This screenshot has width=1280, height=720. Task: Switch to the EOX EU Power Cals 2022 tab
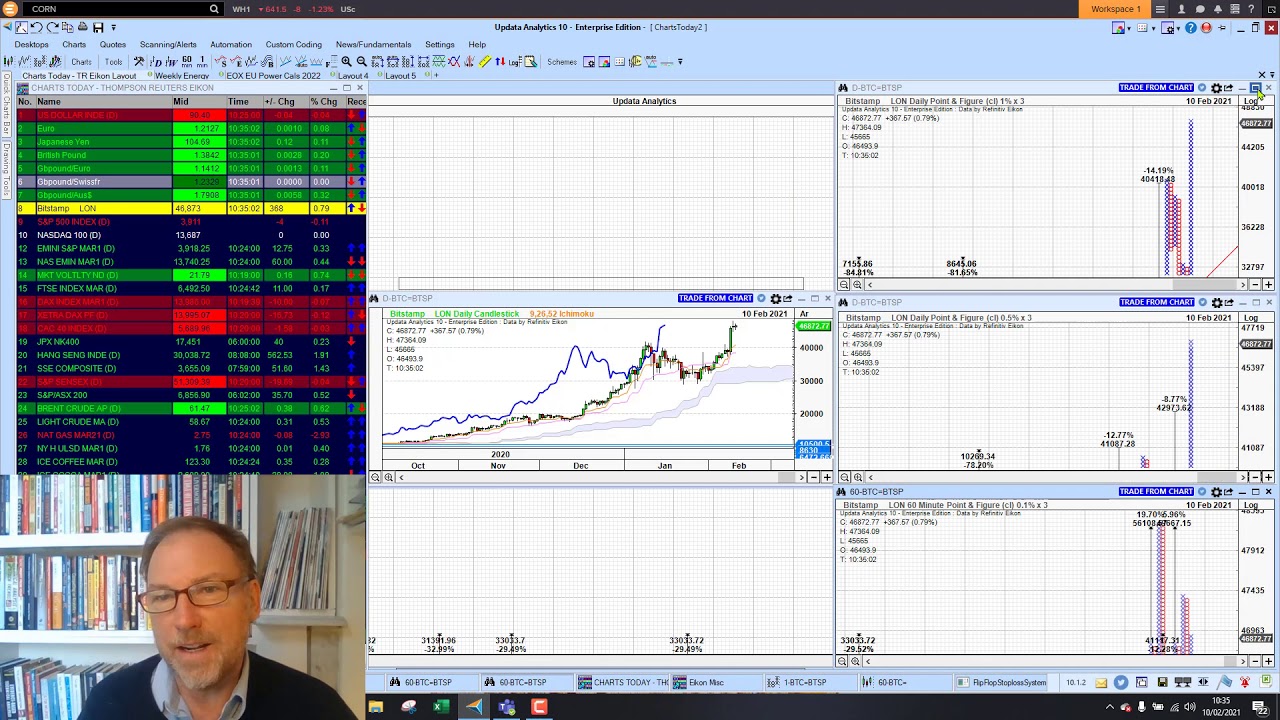coord(274,76)
